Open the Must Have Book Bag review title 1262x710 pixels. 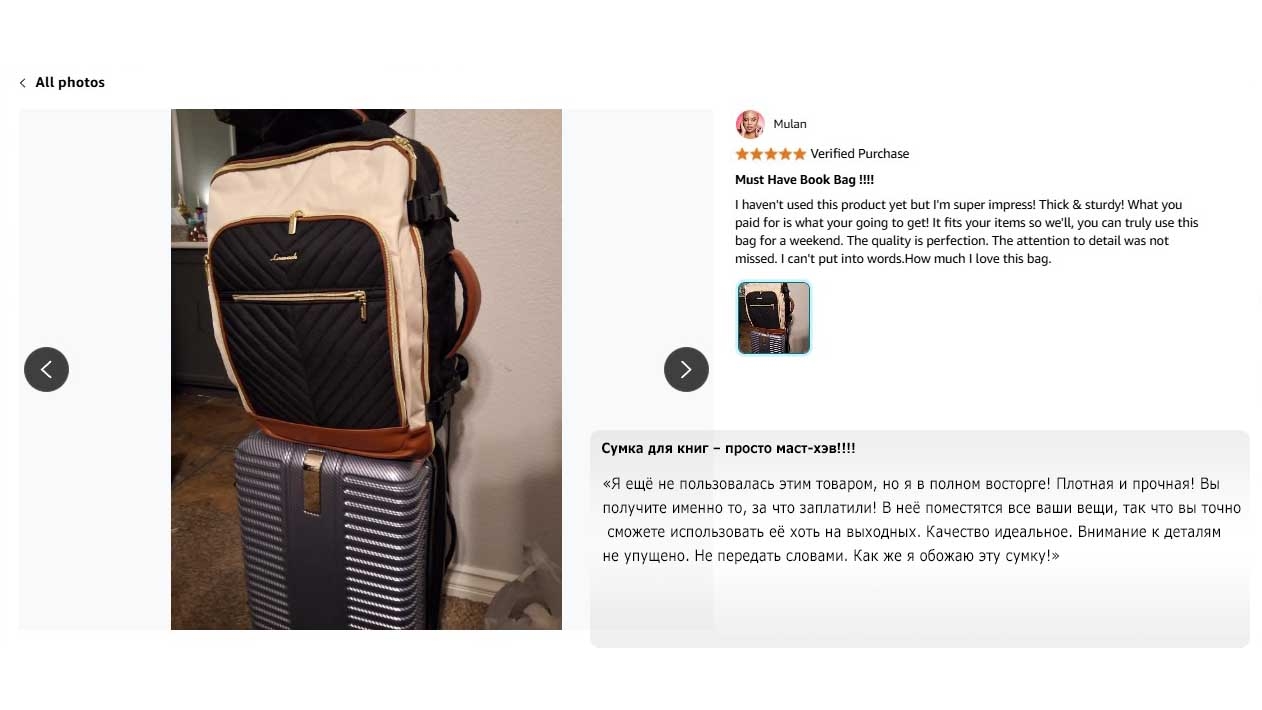(805, 180)
